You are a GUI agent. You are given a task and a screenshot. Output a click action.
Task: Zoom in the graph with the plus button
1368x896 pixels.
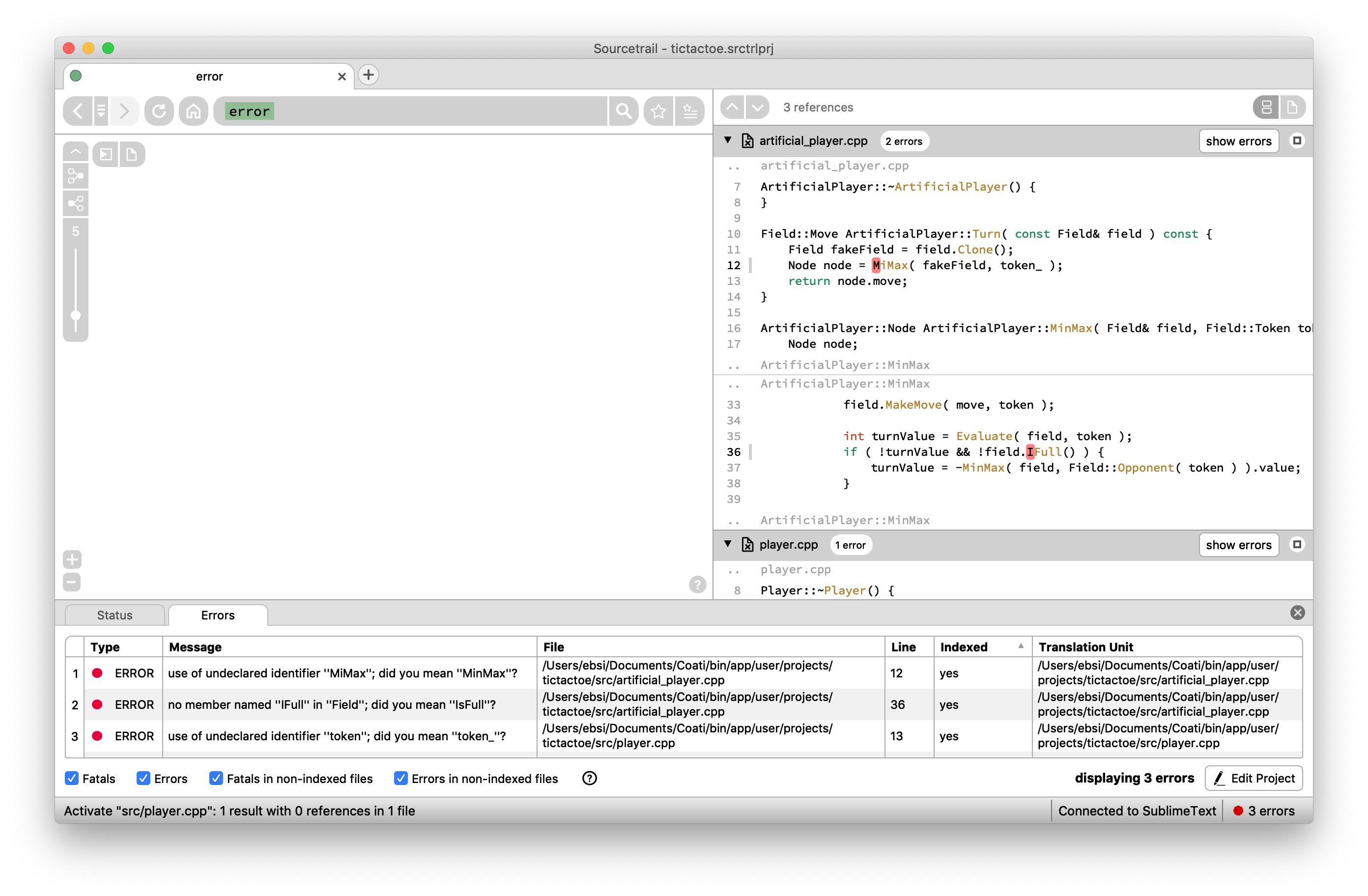(72, 559)
